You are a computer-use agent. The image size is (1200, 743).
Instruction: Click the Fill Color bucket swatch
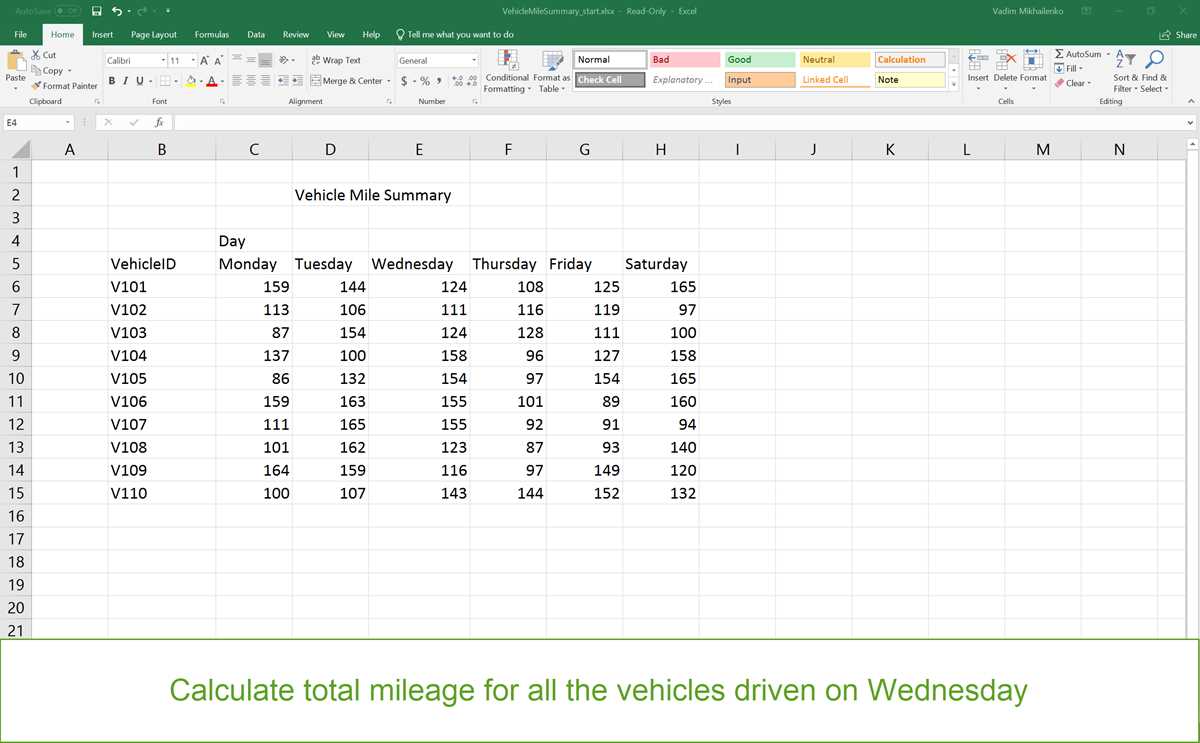(x=191, y=81)
